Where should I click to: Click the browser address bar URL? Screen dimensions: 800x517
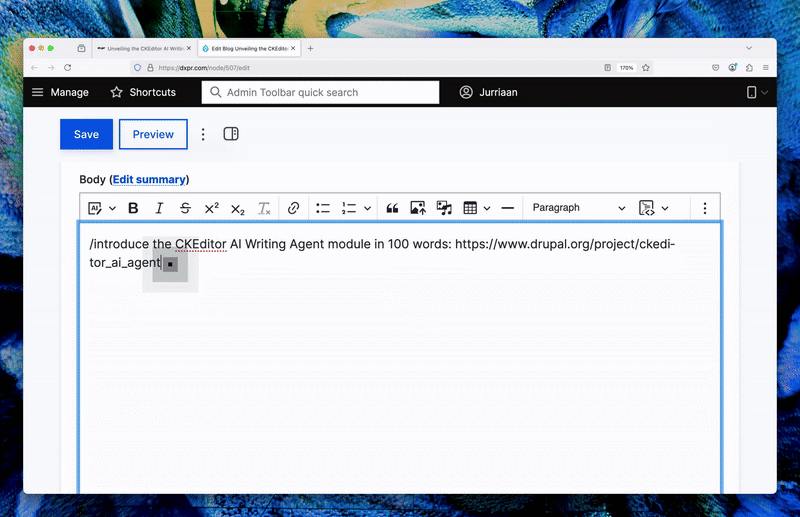(204, 68)
